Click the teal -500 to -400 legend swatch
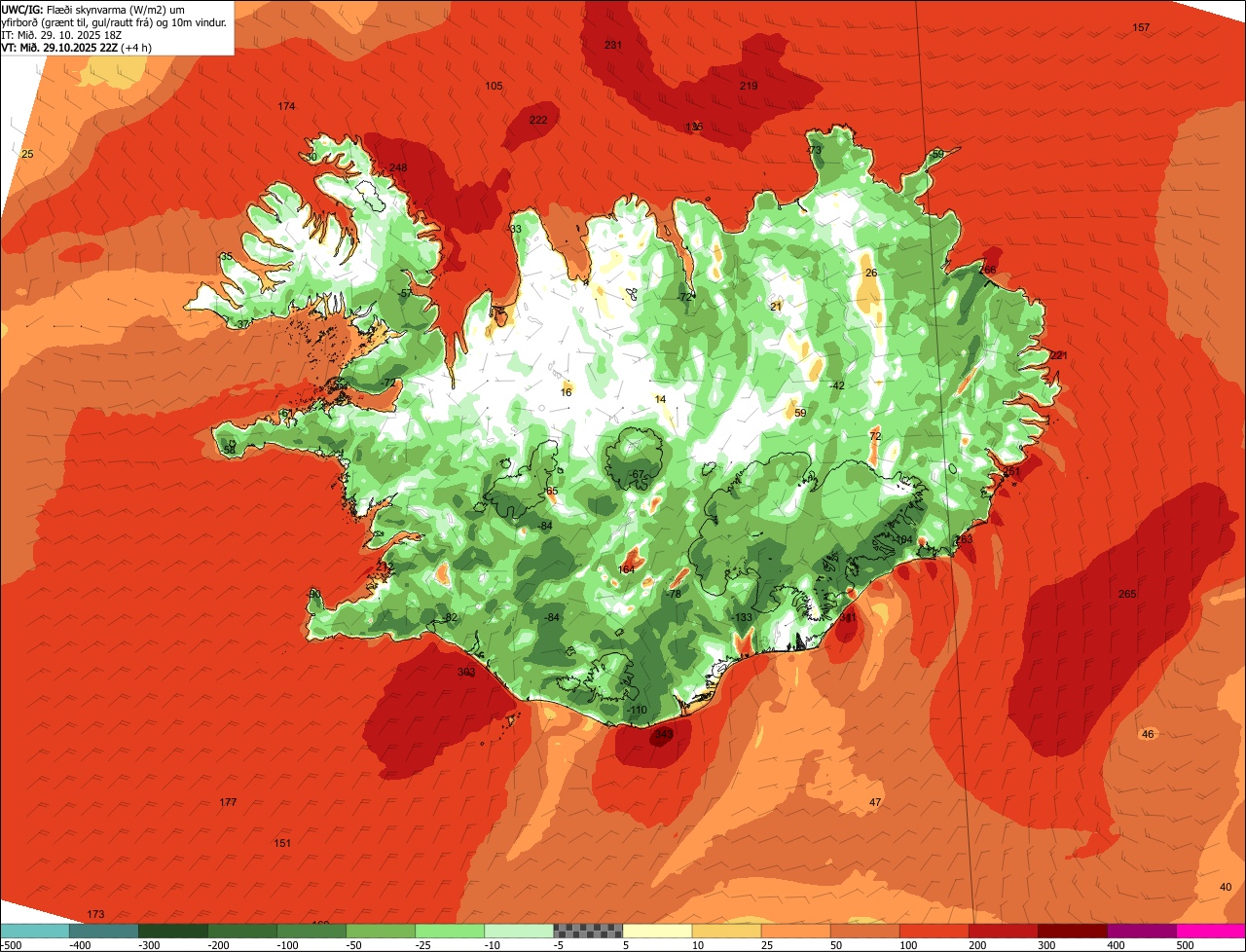The height and width of the screenshot is (952, 1246). [34, 931]
